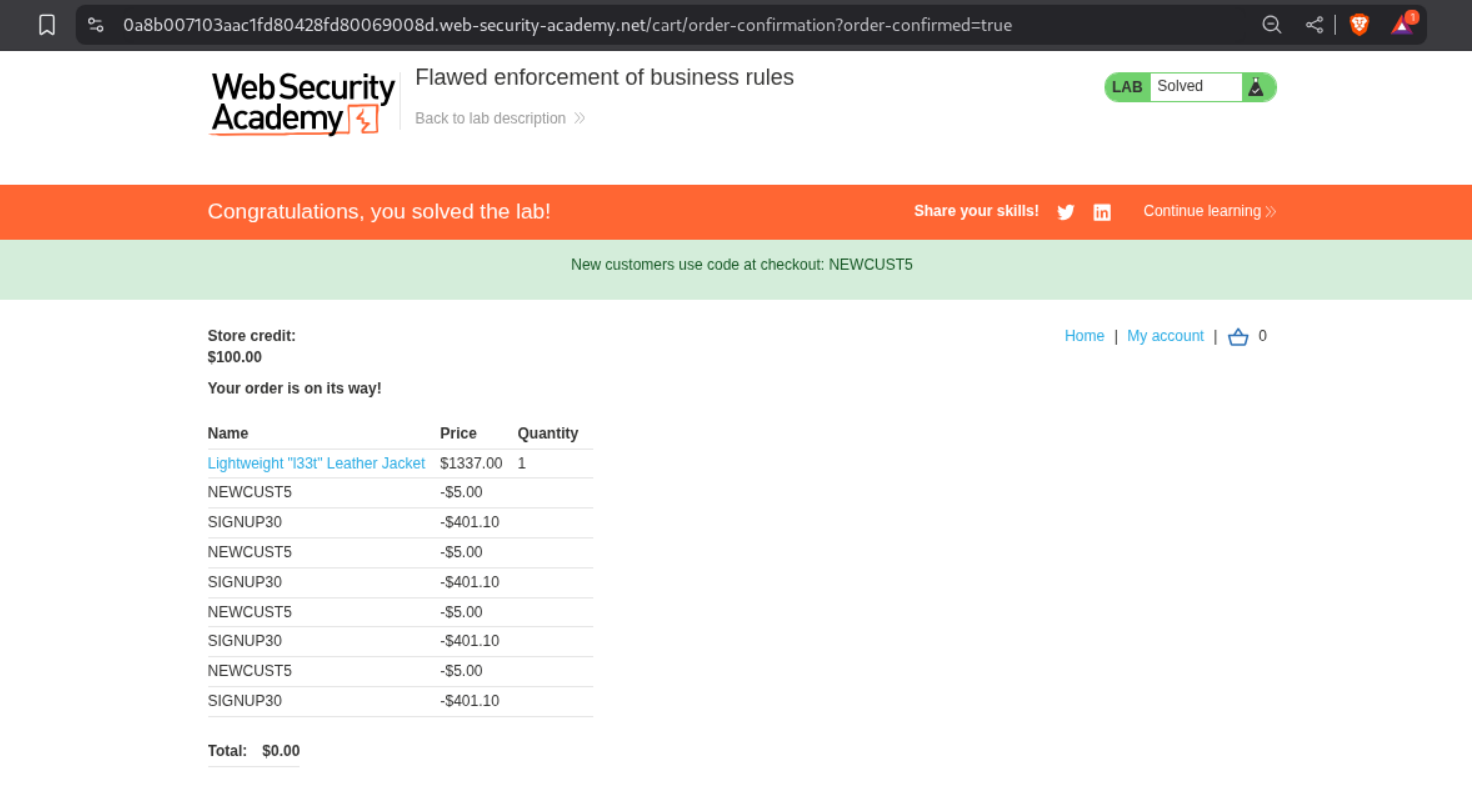Click the Continue learning link
The height and width of the screenshot is (798, 1472).
(1201, 211)
